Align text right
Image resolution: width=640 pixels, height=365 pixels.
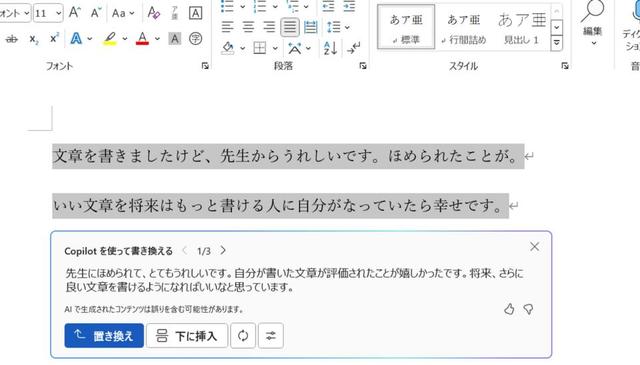269,27
